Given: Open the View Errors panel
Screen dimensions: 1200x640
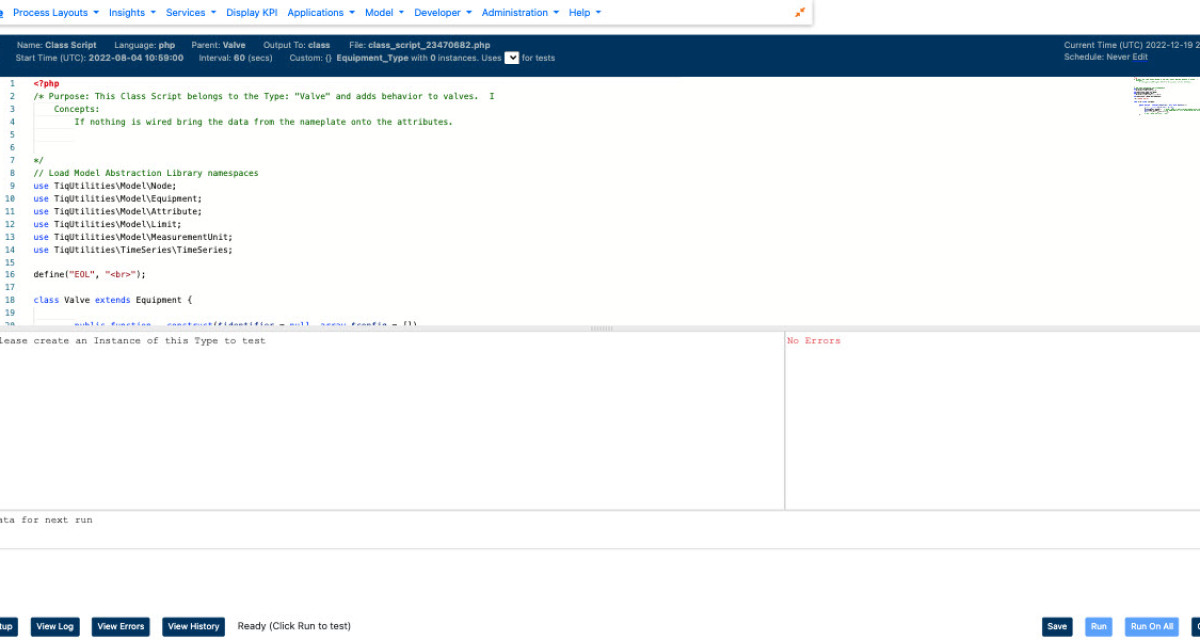Looking at the screenshot, I should tap(120, 626).
